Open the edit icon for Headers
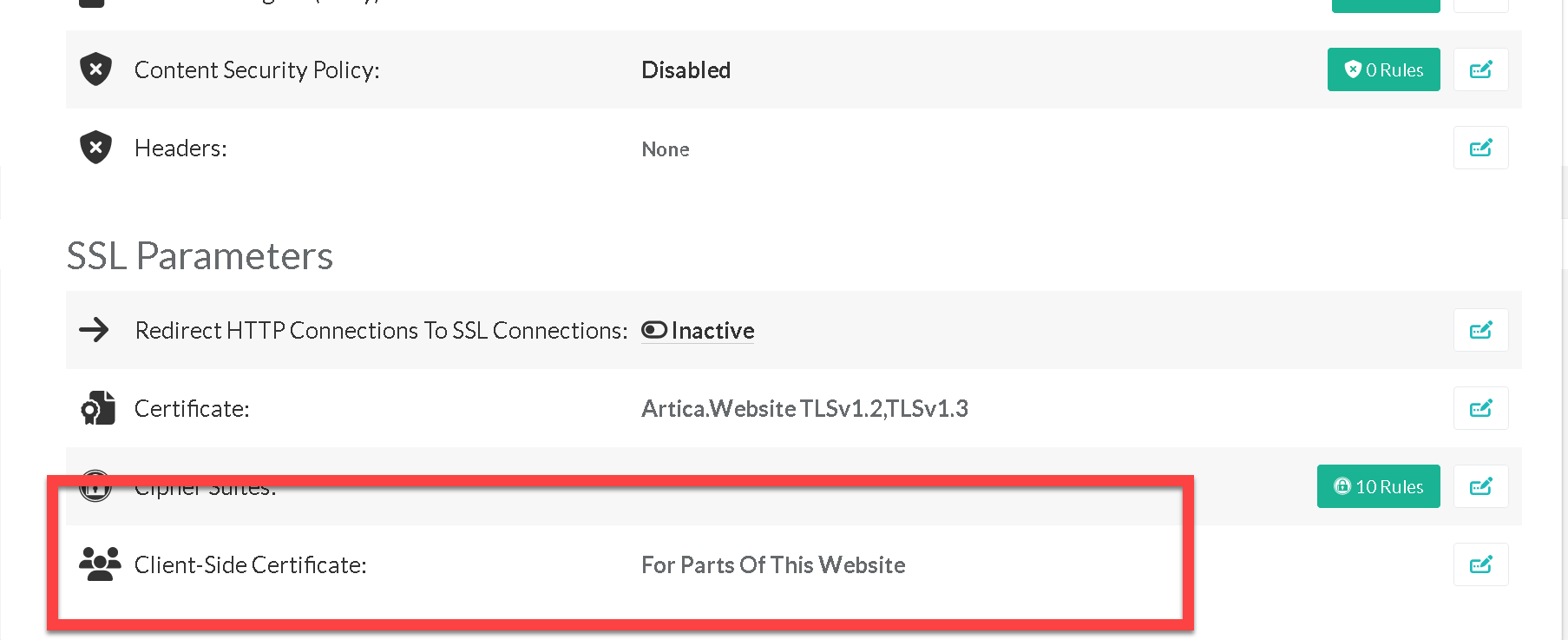The height and width of the screenshot is (640, 1568). [x=1480, y=148]
